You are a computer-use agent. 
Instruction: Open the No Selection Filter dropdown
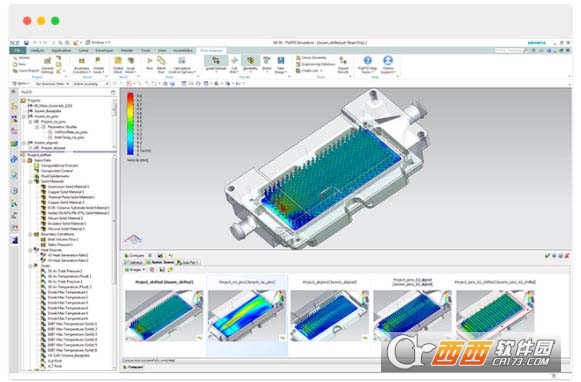pyautogui.click(x=52, y=84)
